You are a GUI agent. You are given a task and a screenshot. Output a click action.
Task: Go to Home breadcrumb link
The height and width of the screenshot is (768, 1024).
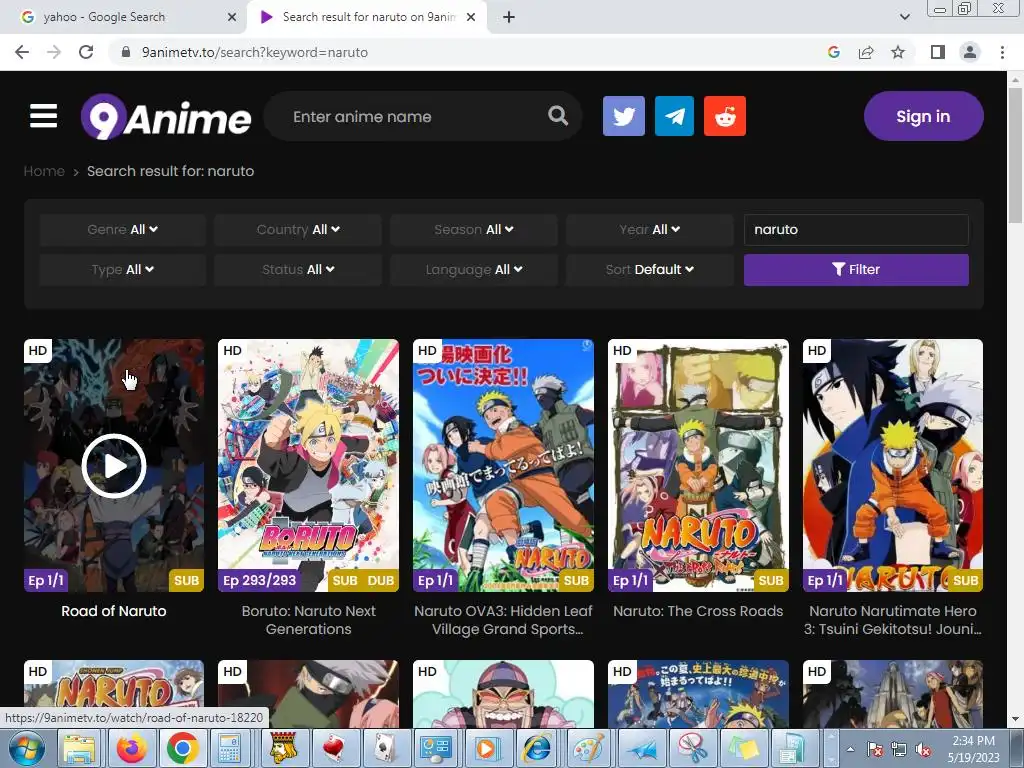[44, 171]
